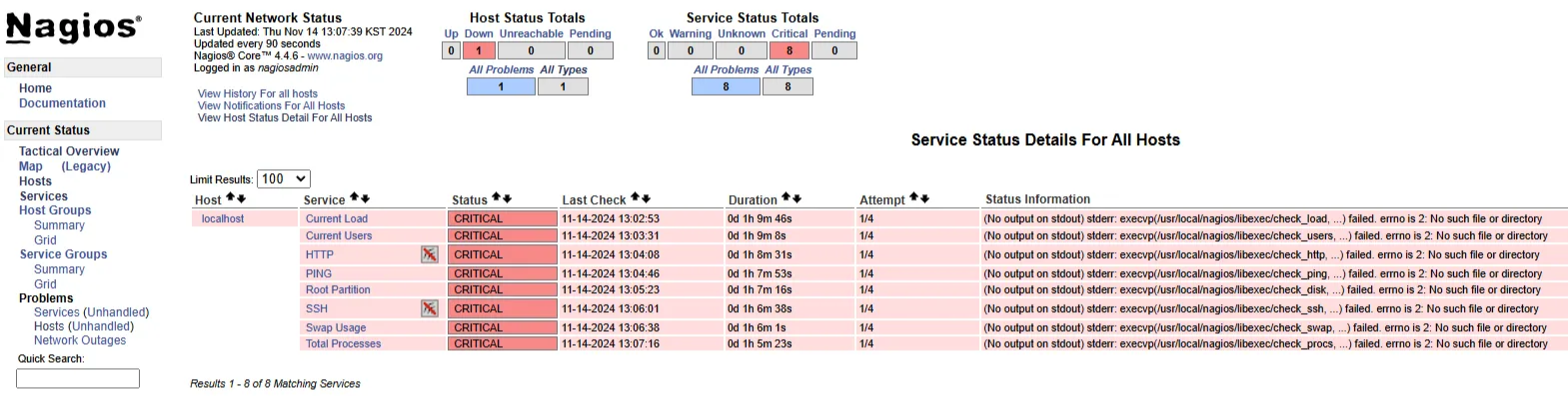1568x396 pixels.
Task: Open Unhandled service problems link
Action: pyautogui.click(x=116, y=312)
